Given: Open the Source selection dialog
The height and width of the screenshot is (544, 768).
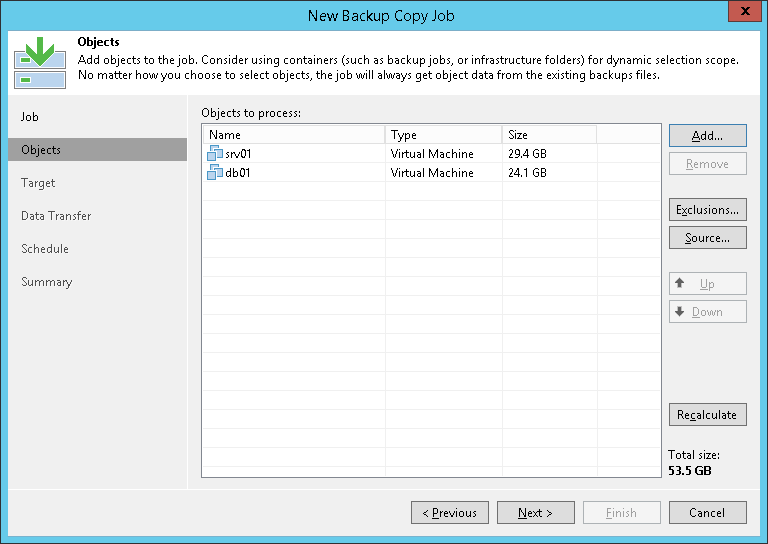Looking at the screenshot, I should [x=708, y=238].
